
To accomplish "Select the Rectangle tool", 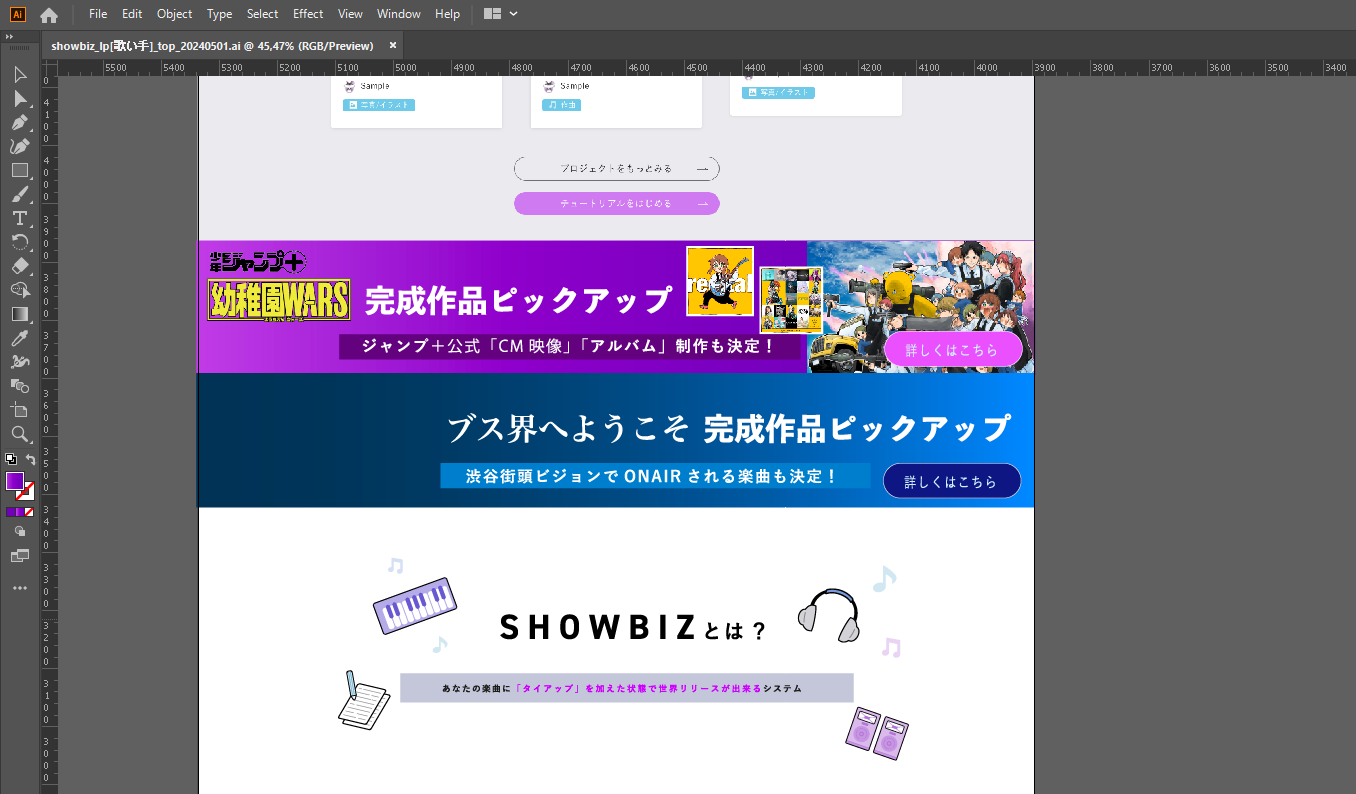I will [20, 171].
